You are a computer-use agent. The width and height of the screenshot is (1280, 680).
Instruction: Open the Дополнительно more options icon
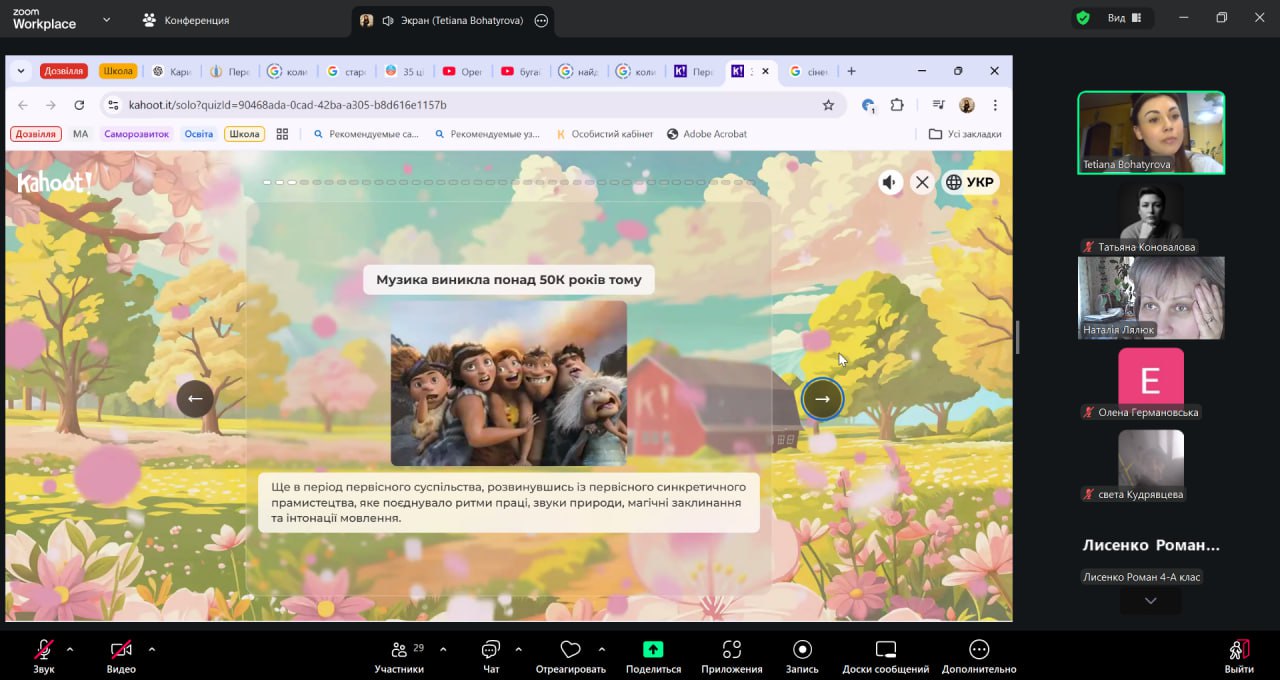(x=979, y=650)
